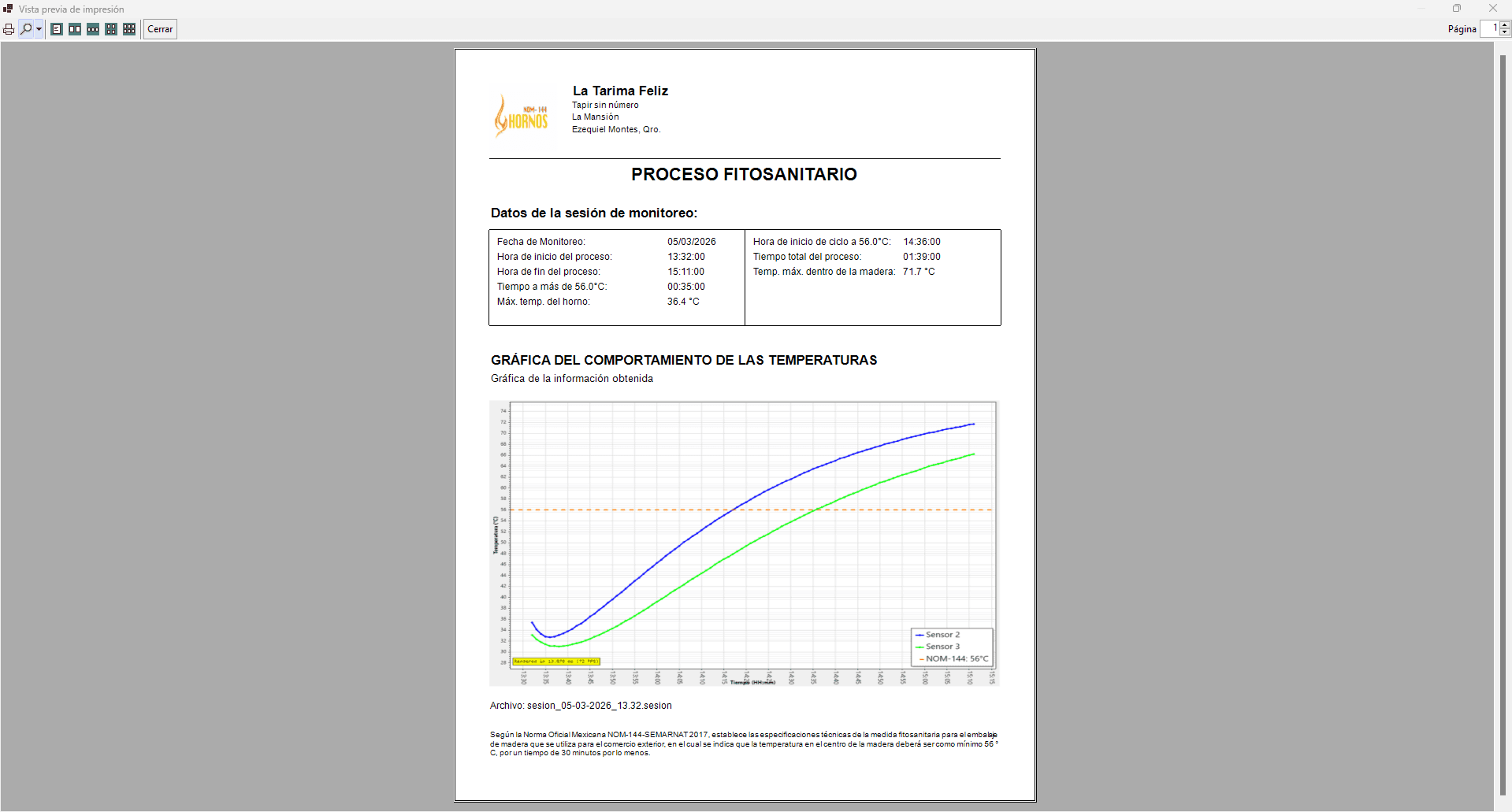Click the process start time '13:32:00'
This screenshot has height=812, width=1512.
click(686, 257)
